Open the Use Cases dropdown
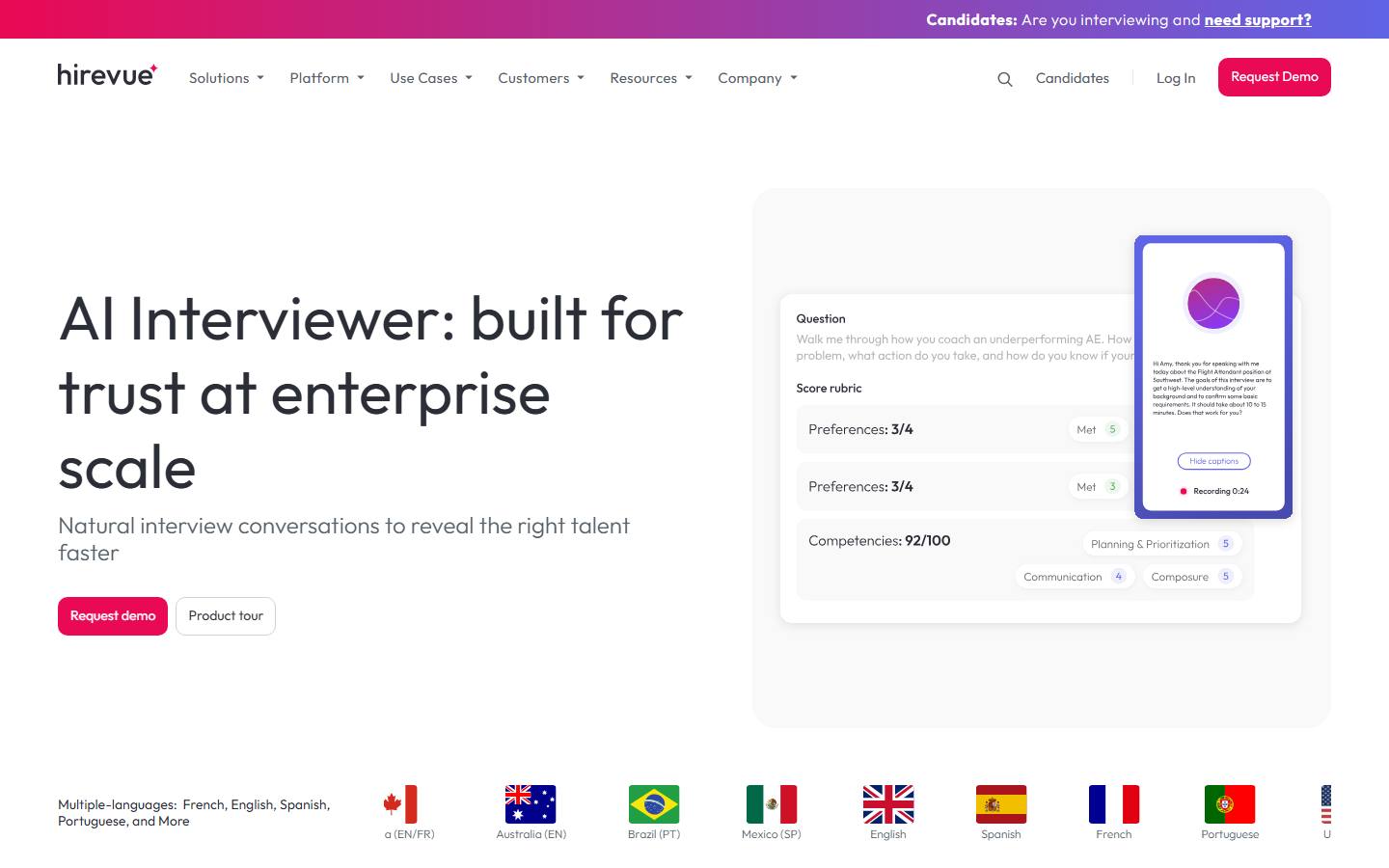Image resolution: width=1389 pixels, height=868 pixels. pos(431,78)
